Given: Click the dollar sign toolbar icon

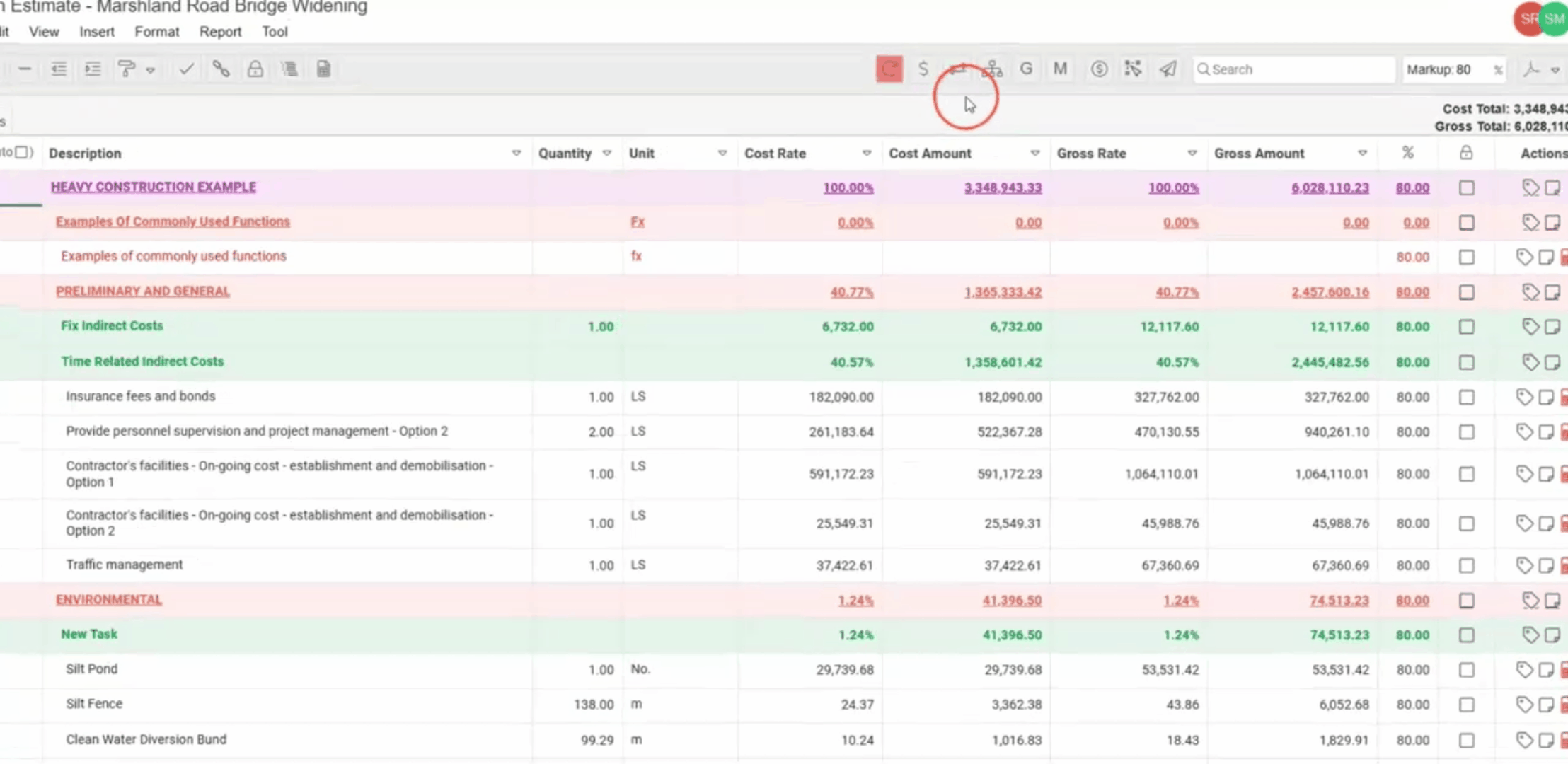Looking at the screenshot, I should tap(923, 69).
